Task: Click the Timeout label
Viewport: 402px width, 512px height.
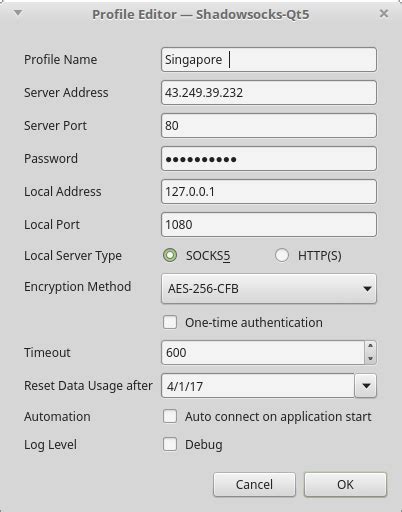Action: [x=47, y=352]
